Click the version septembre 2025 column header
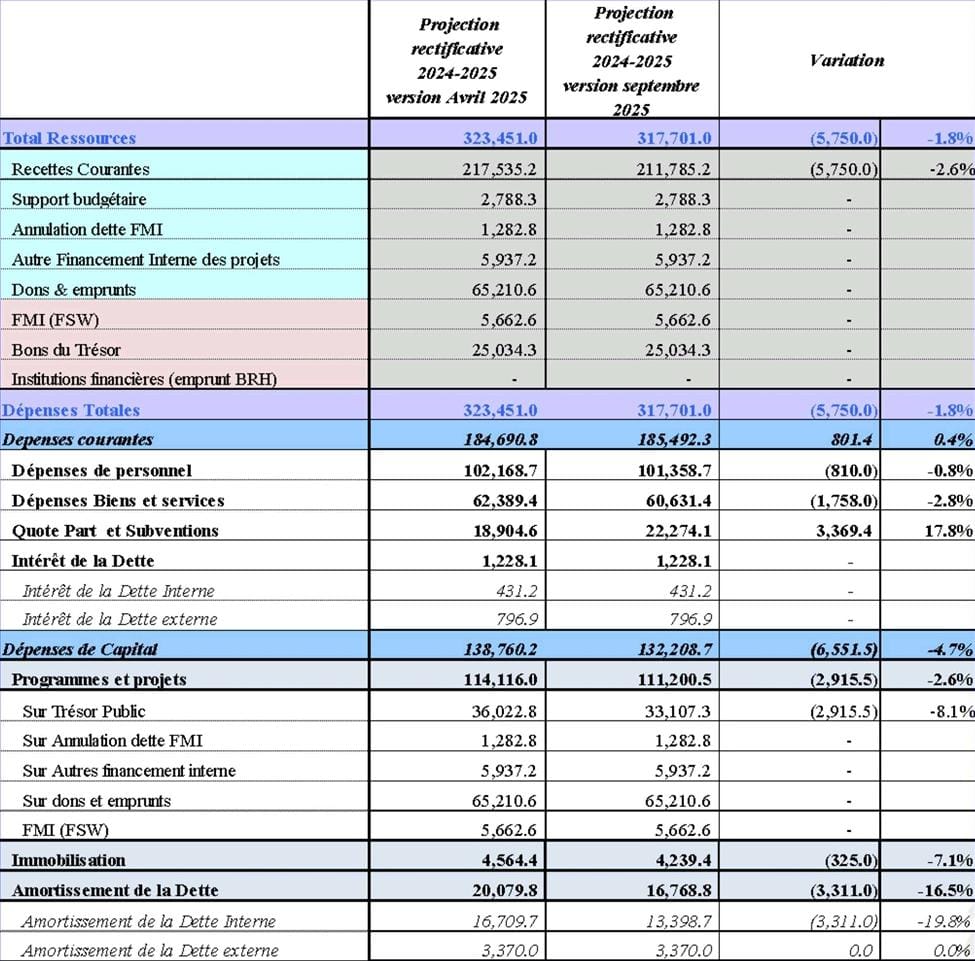Screen dimensions: 975x961 pos(631,61)
